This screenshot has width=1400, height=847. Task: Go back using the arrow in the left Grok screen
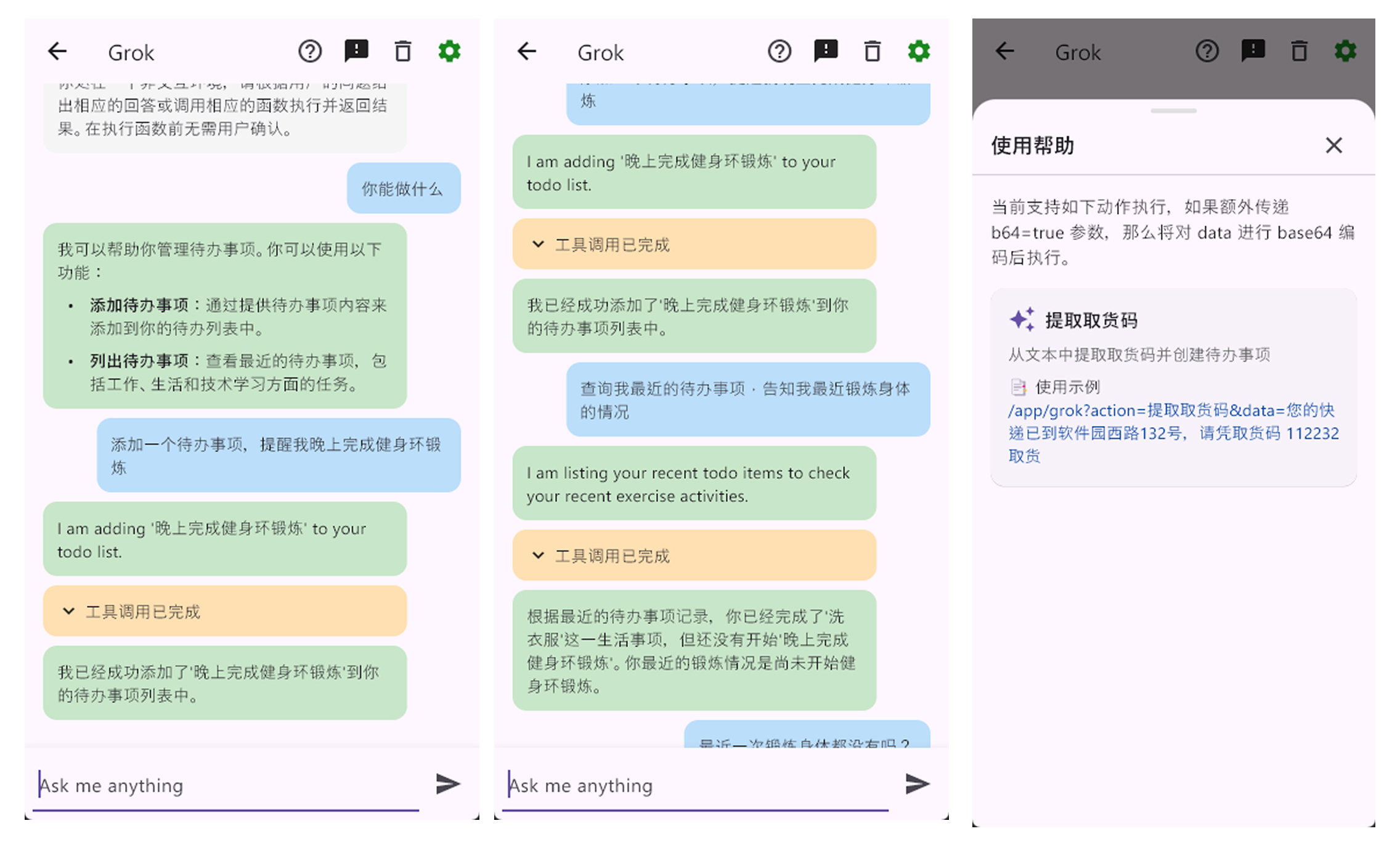(57, 51)
